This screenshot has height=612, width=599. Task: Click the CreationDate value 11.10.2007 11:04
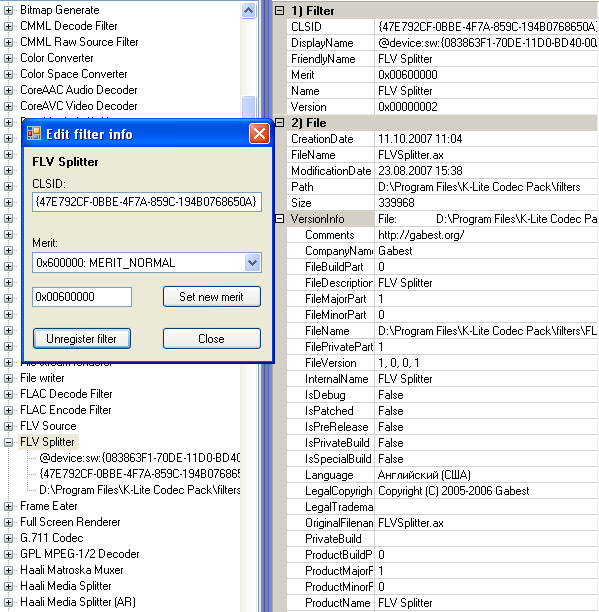point(420,139)
